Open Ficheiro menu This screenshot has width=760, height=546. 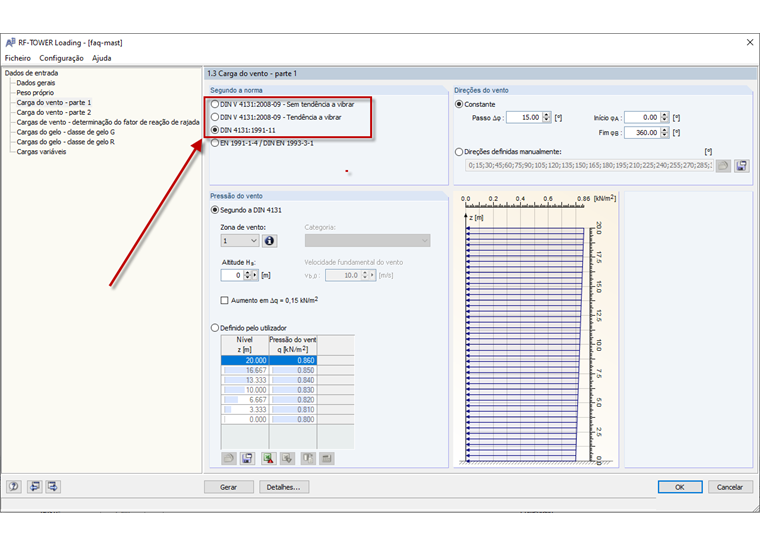[x=17, y=58]
